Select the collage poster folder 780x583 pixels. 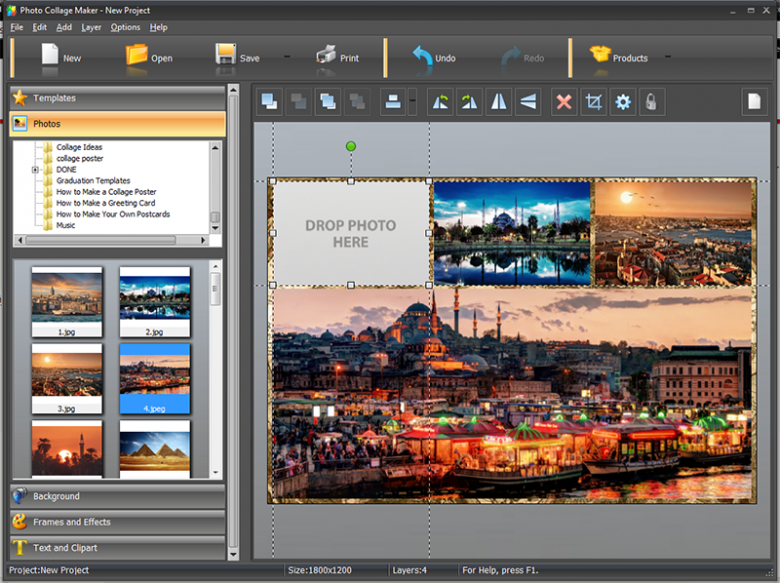click(x=80, y=158)
